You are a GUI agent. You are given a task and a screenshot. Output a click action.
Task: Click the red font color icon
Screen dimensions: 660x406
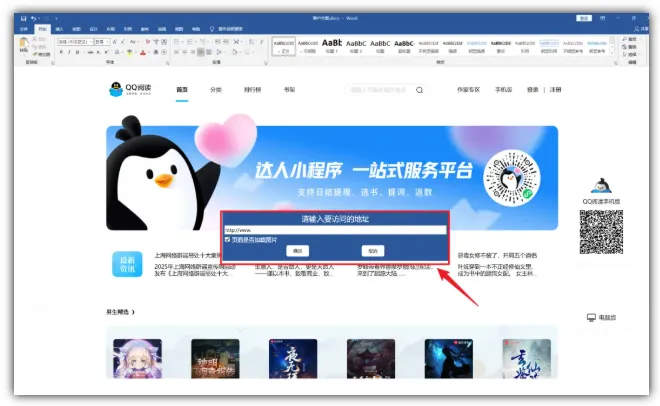pyautogui.click(x=143, y=52)
